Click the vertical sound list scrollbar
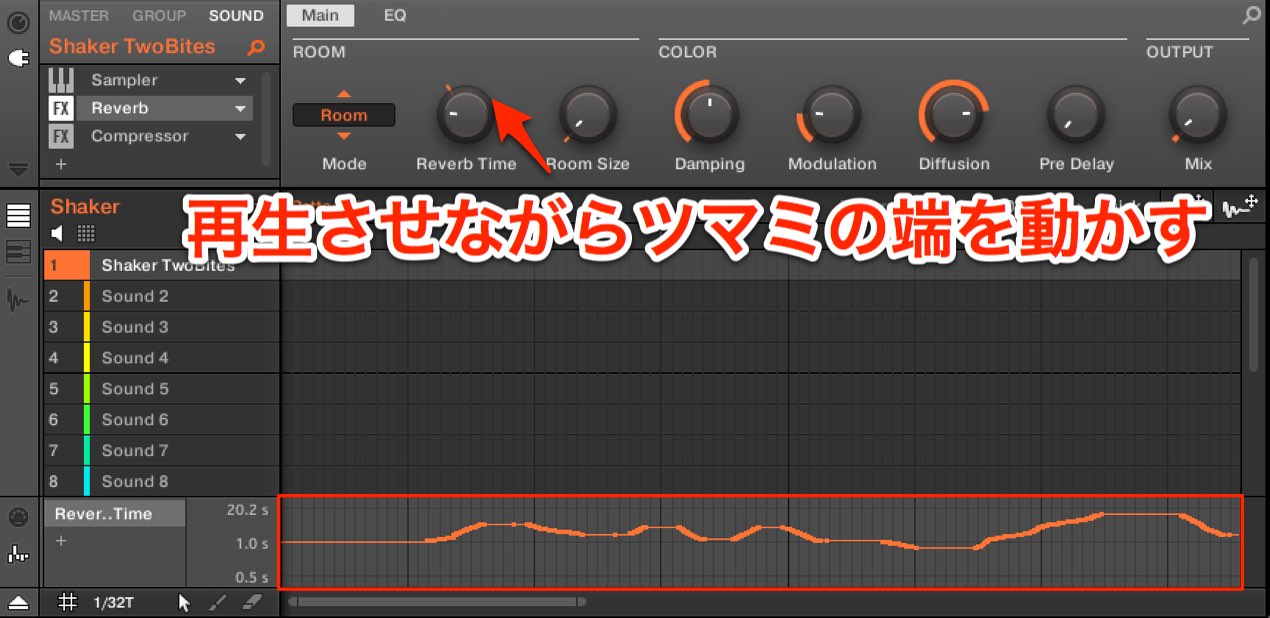This screenshot has height=618, width=1270. [x=1254, y=315]
